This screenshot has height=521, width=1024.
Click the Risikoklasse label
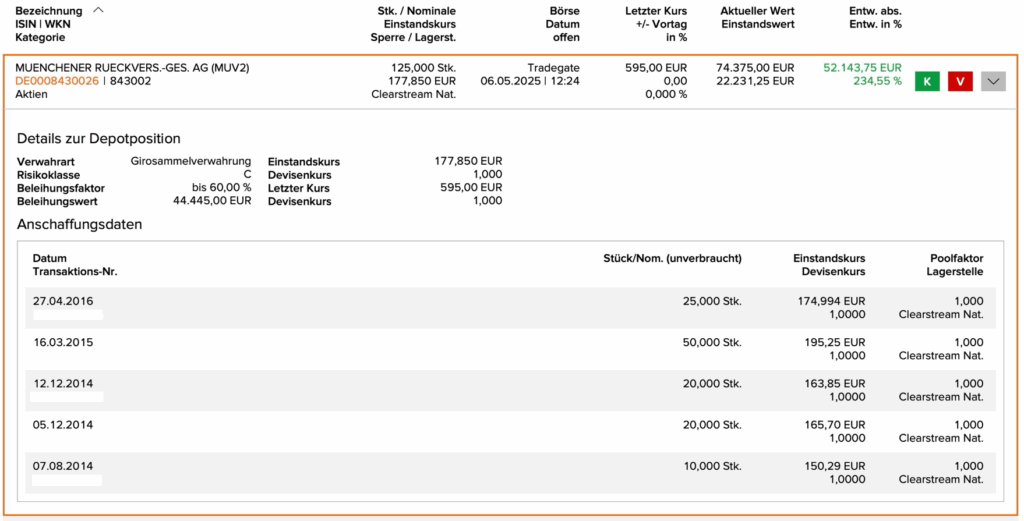48,175
